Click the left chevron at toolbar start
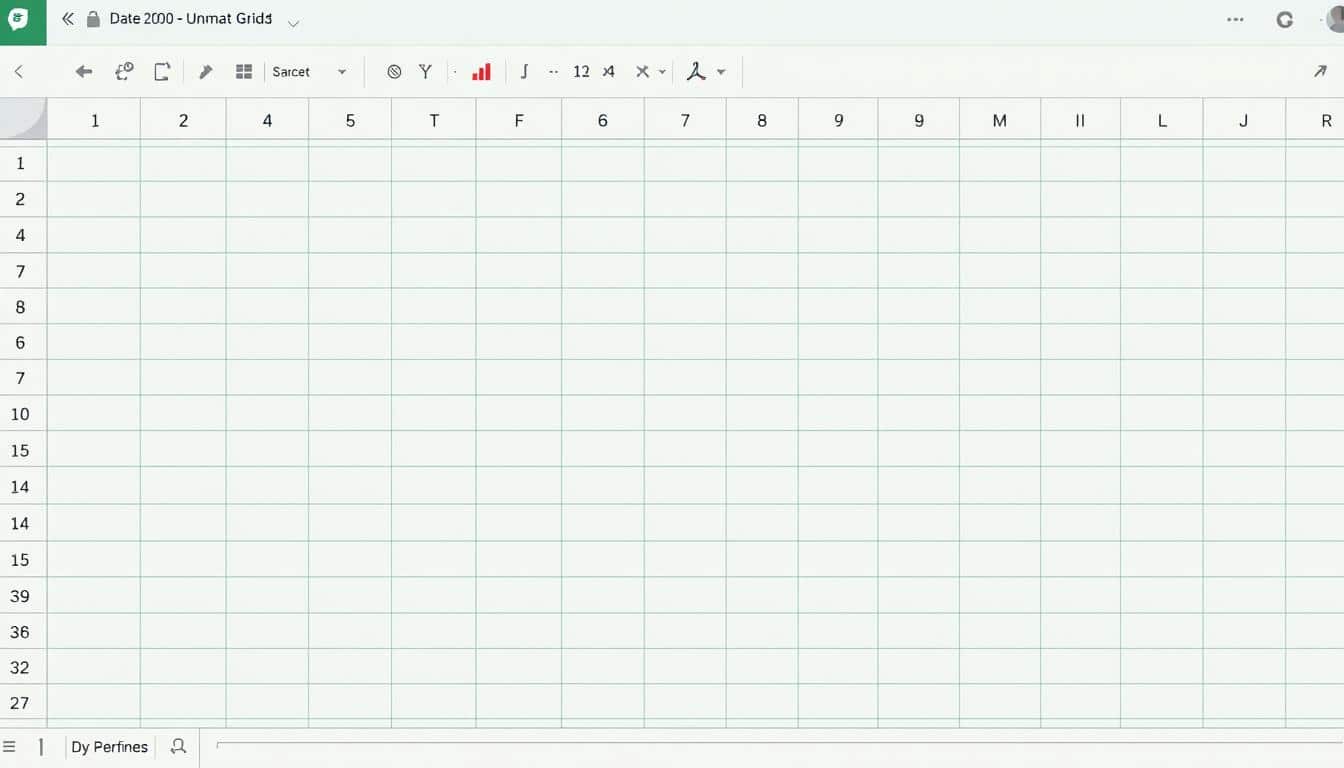The width and height of the screenshot is (1344, 768). point(18,71)
